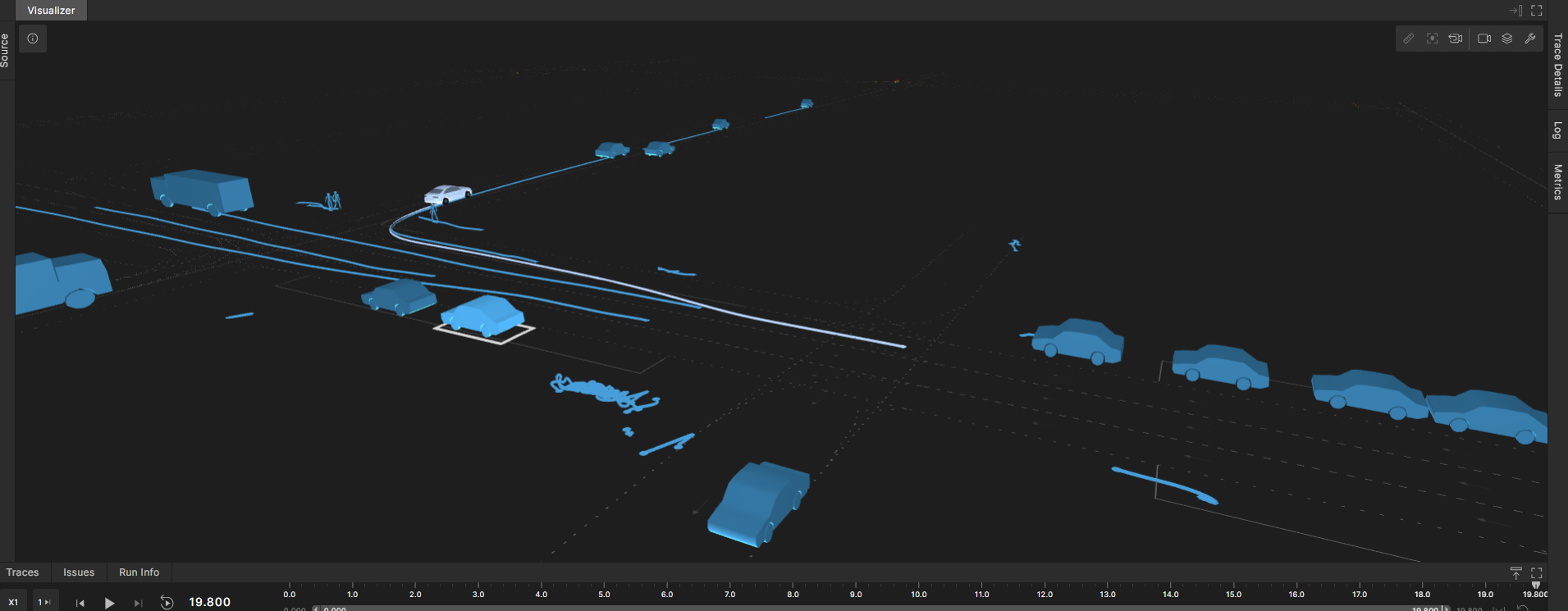Screen dimensions: 1568x611
Task: Open the X1 playback speed selector
Action: [x=13, y=603]
